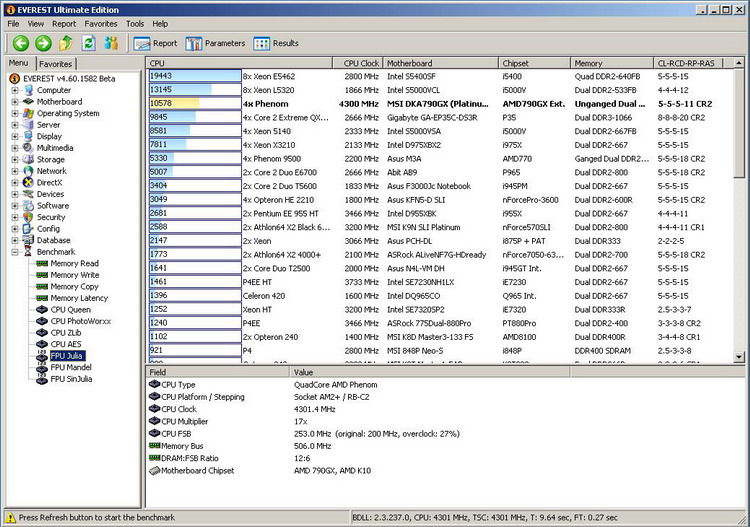Sort by the CPU Clock column header
The width and height of the screenshot is (750, 527).
click(361, 62)
